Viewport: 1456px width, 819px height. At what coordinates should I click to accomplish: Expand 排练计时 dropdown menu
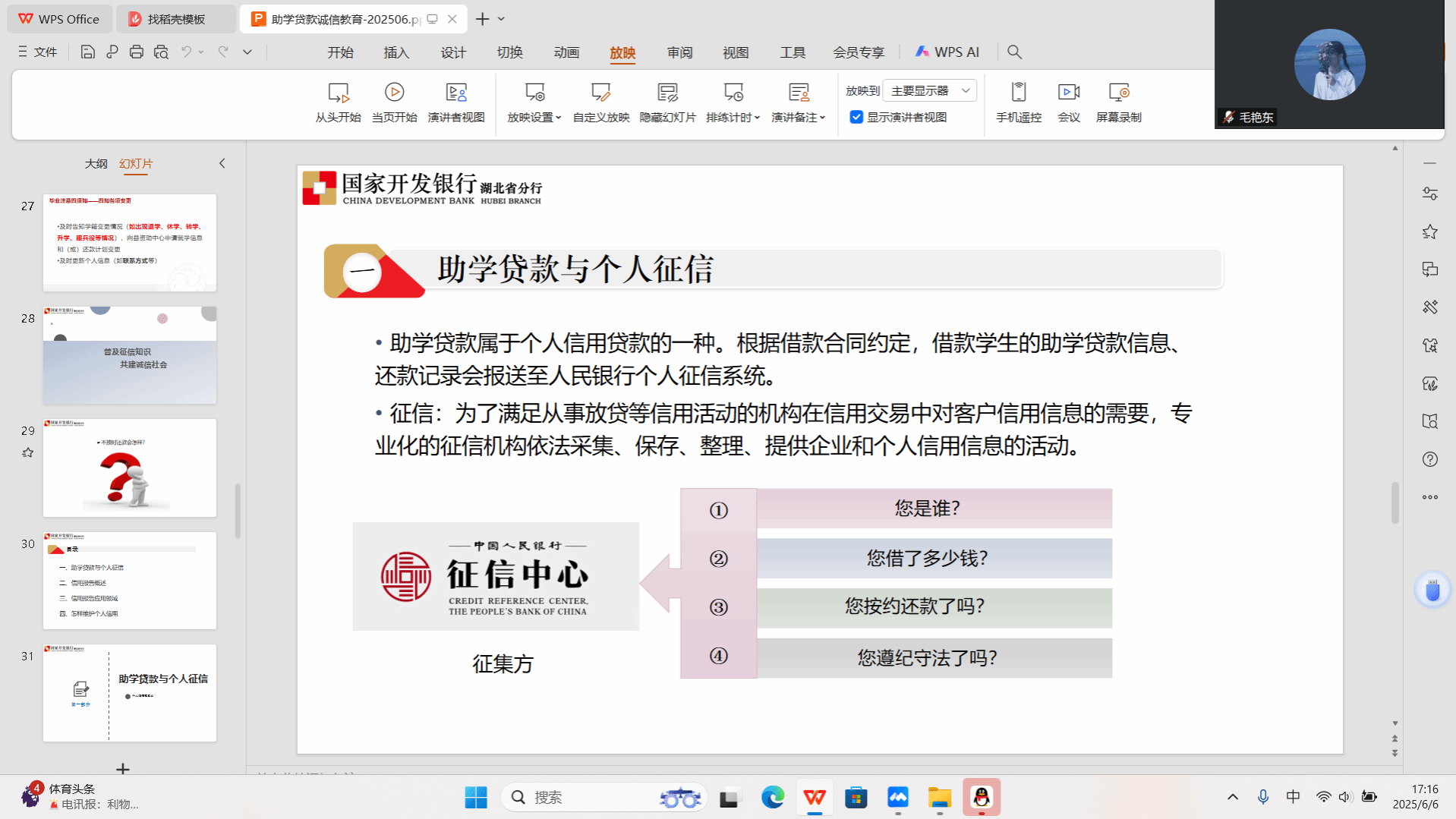pyautogui.click(x=757, y=118)
